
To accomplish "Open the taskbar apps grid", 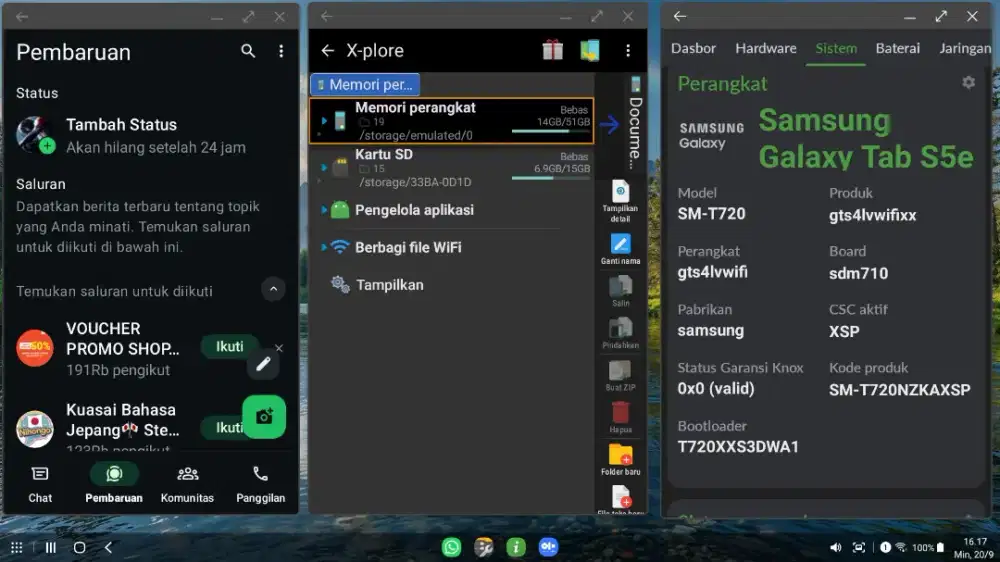I will (17, 547).
